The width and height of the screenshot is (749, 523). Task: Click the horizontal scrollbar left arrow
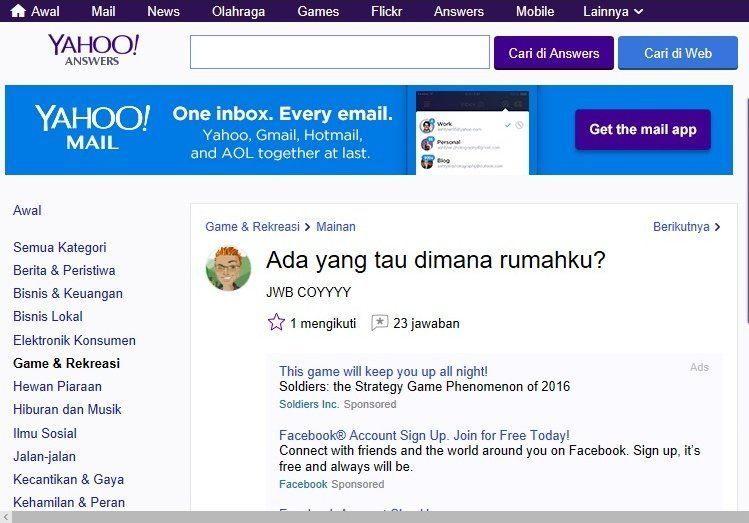pos(6,517)
